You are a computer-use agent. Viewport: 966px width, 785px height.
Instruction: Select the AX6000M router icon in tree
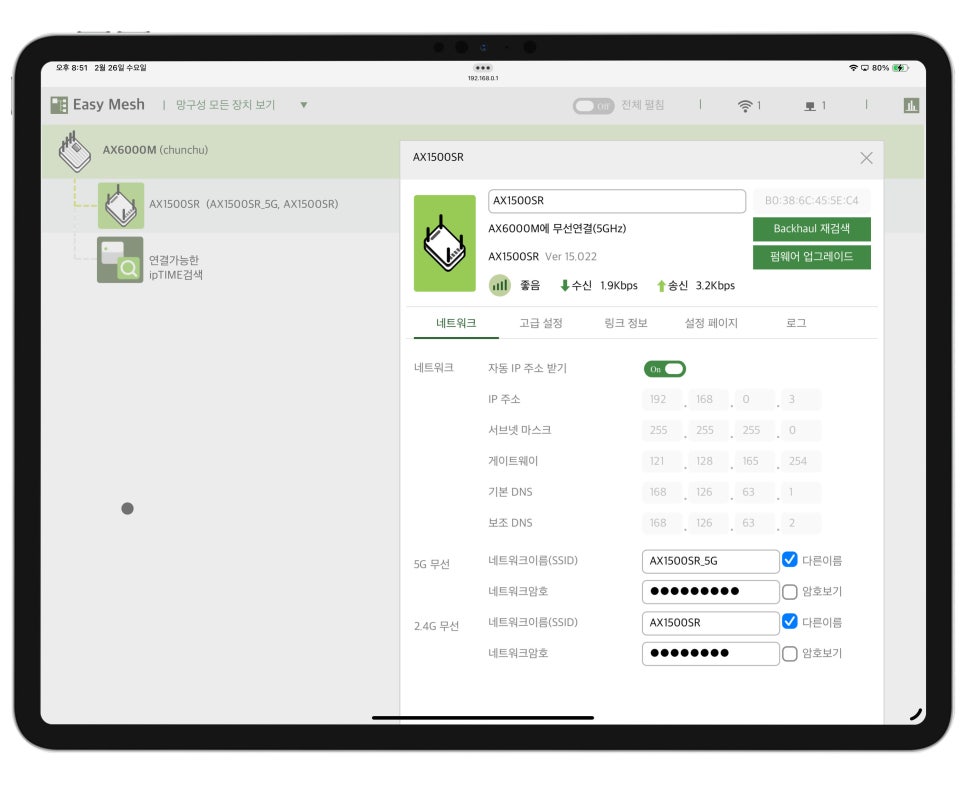click(75, 152)
